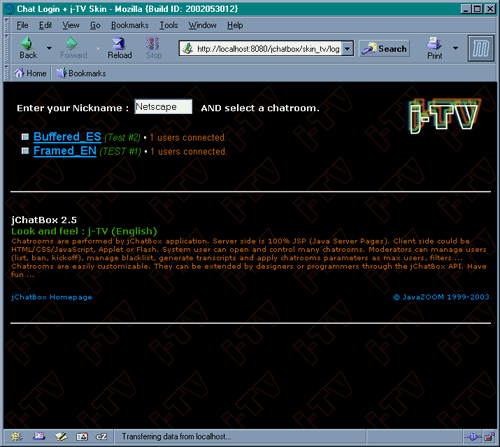Screen dimensions: 500x447
Task: Open the Tools menu
Action: (x=168, y=25)
